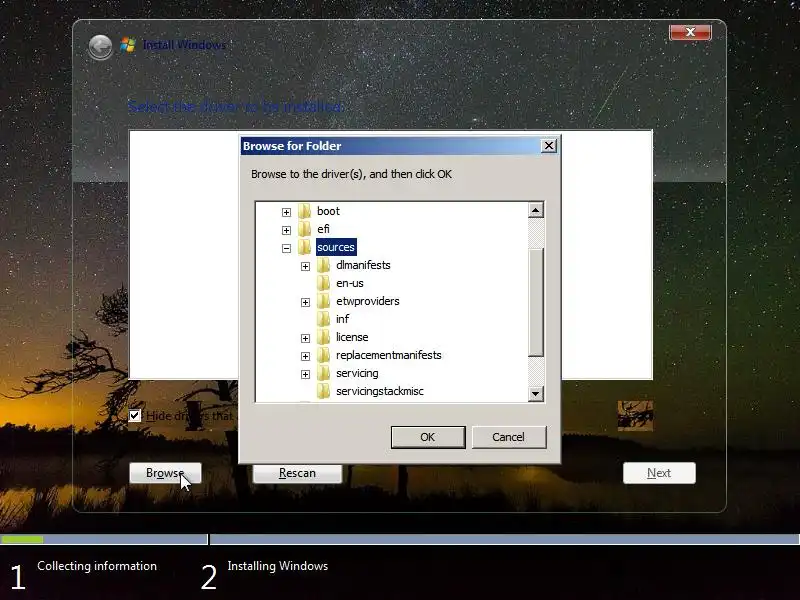Image resolution: width=800 pixels, height=600 pixels.
Task: Click the folder tree scrollbar thumb
Action: (x=535, y=302)
